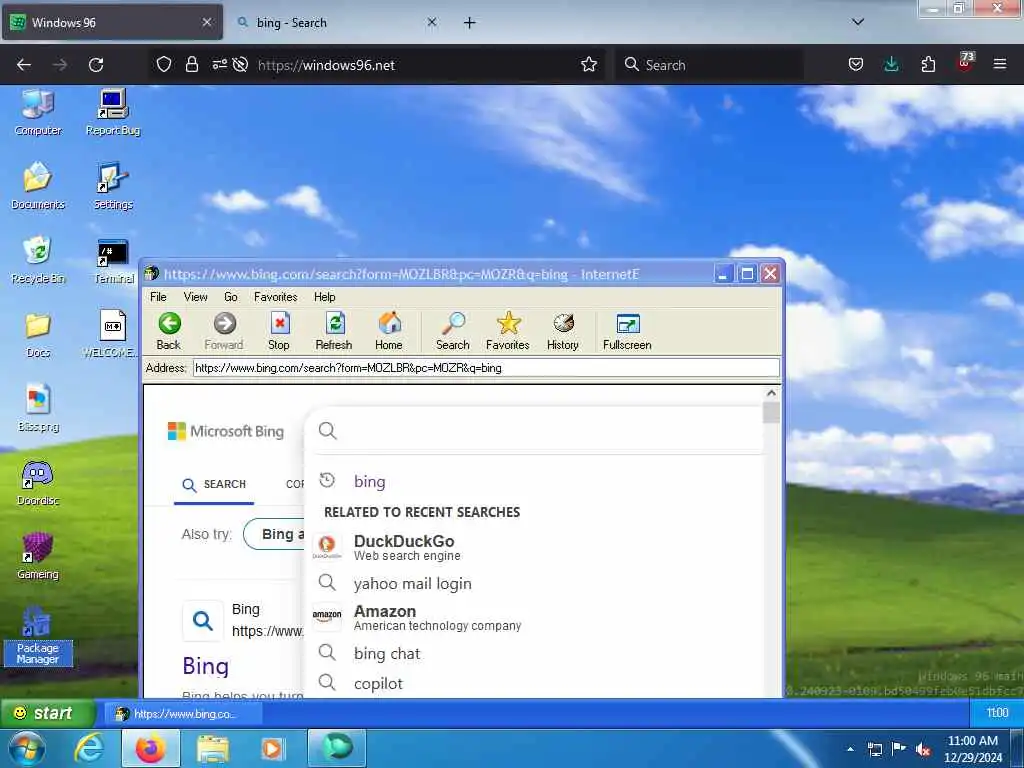Go back with the Firefox back arrow
Screen dimensions: 1024x768
(24, 65)
